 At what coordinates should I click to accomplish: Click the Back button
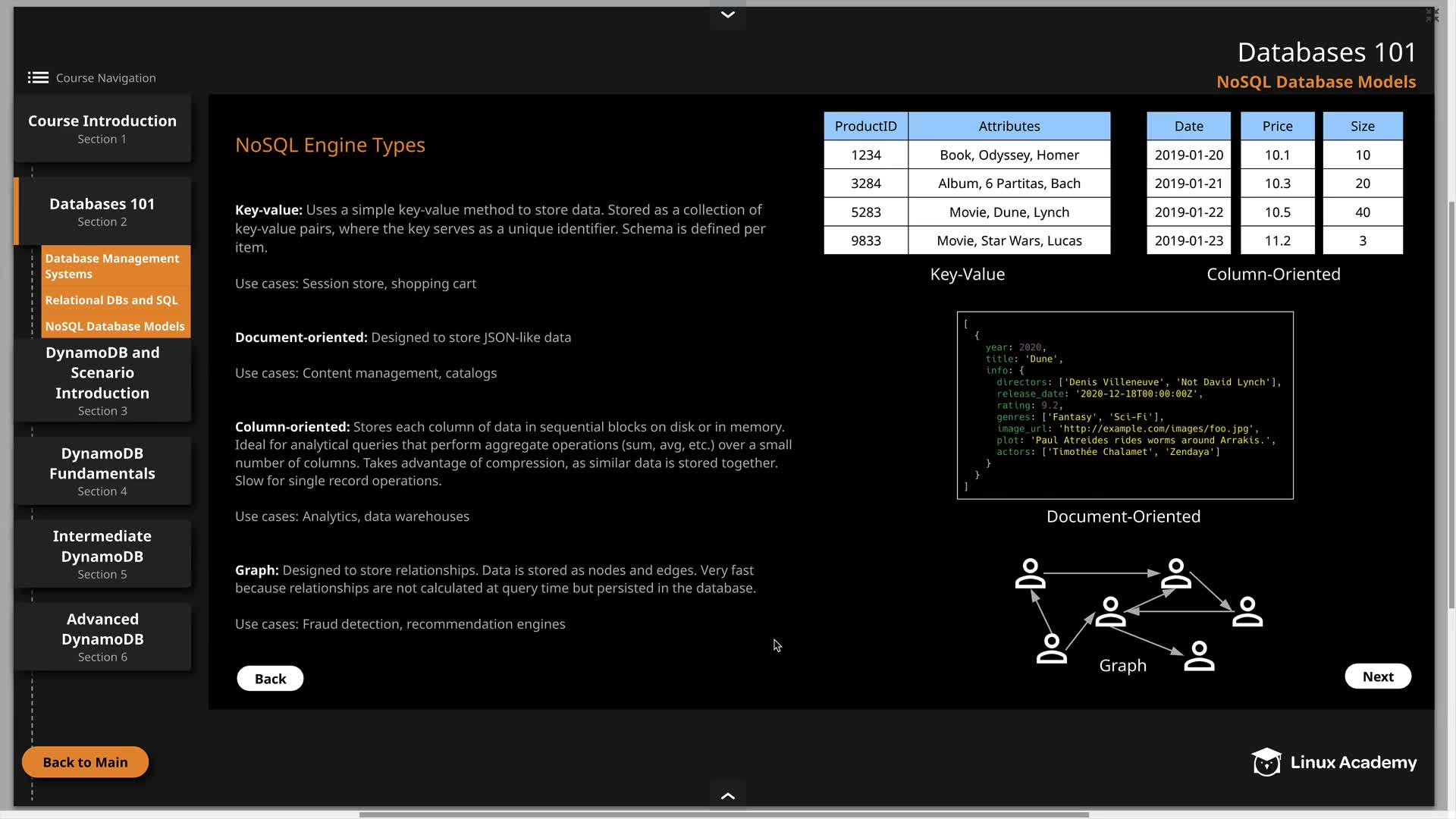(x=270, y=679)
